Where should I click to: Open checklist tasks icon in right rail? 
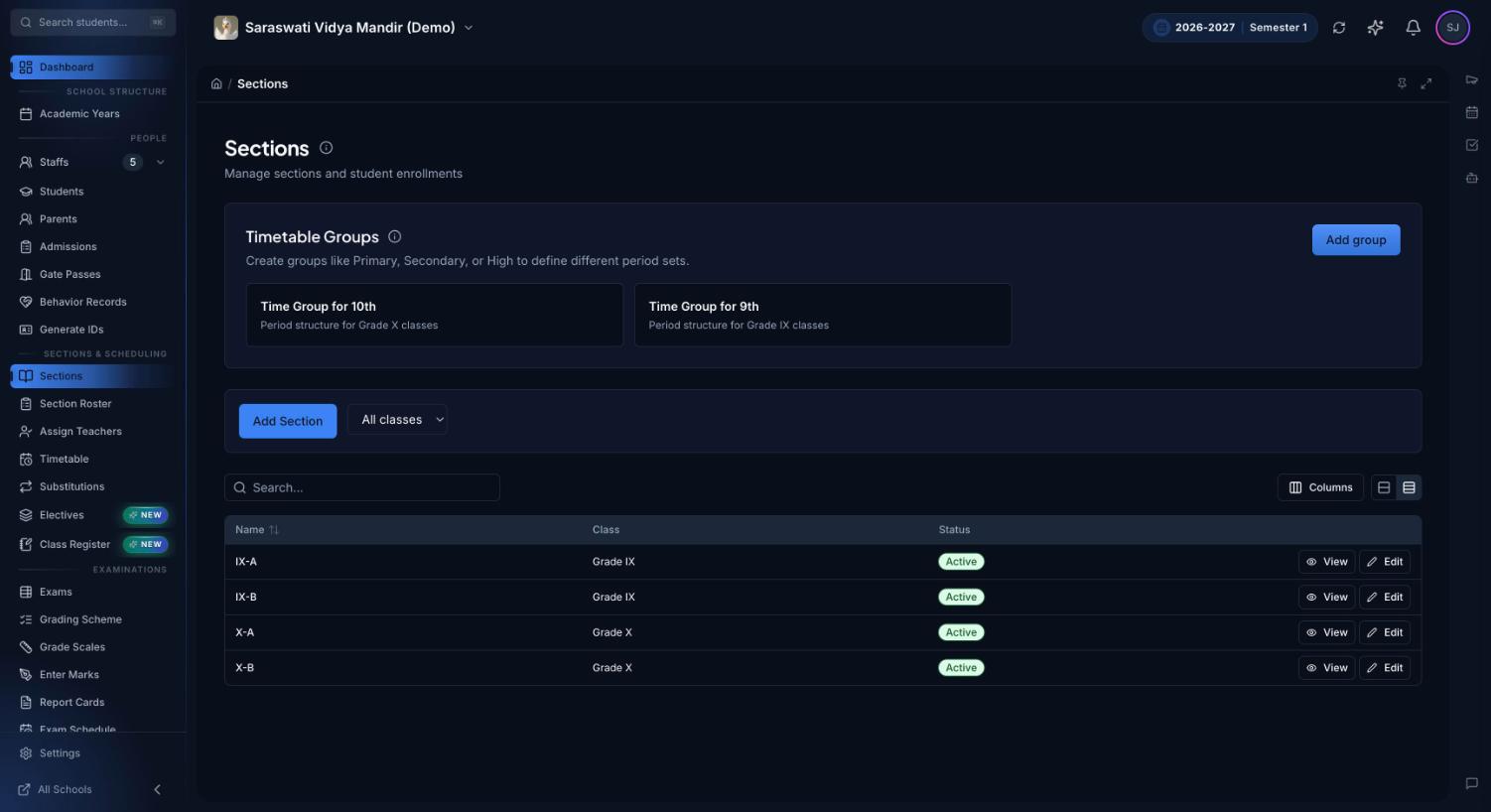coord(1471,145)
